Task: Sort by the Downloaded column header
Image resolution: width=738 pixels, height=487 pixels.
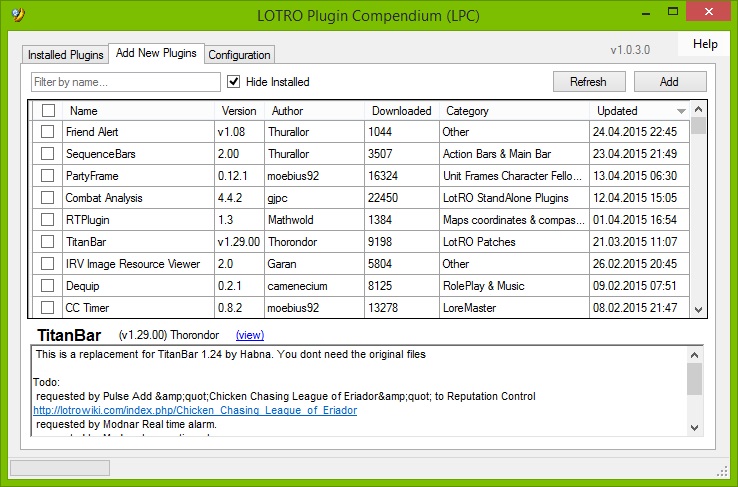Action: tap(401, 111)
